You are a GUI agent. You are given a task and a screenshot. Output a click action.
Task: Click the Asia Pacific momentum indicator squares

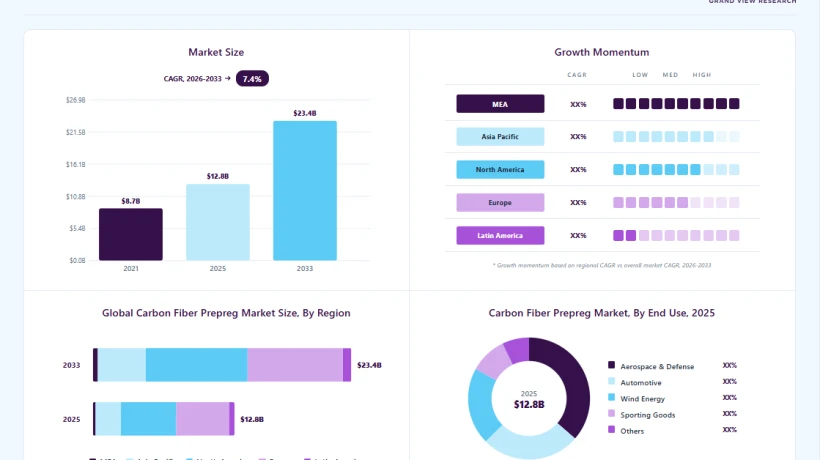point(676,136)
